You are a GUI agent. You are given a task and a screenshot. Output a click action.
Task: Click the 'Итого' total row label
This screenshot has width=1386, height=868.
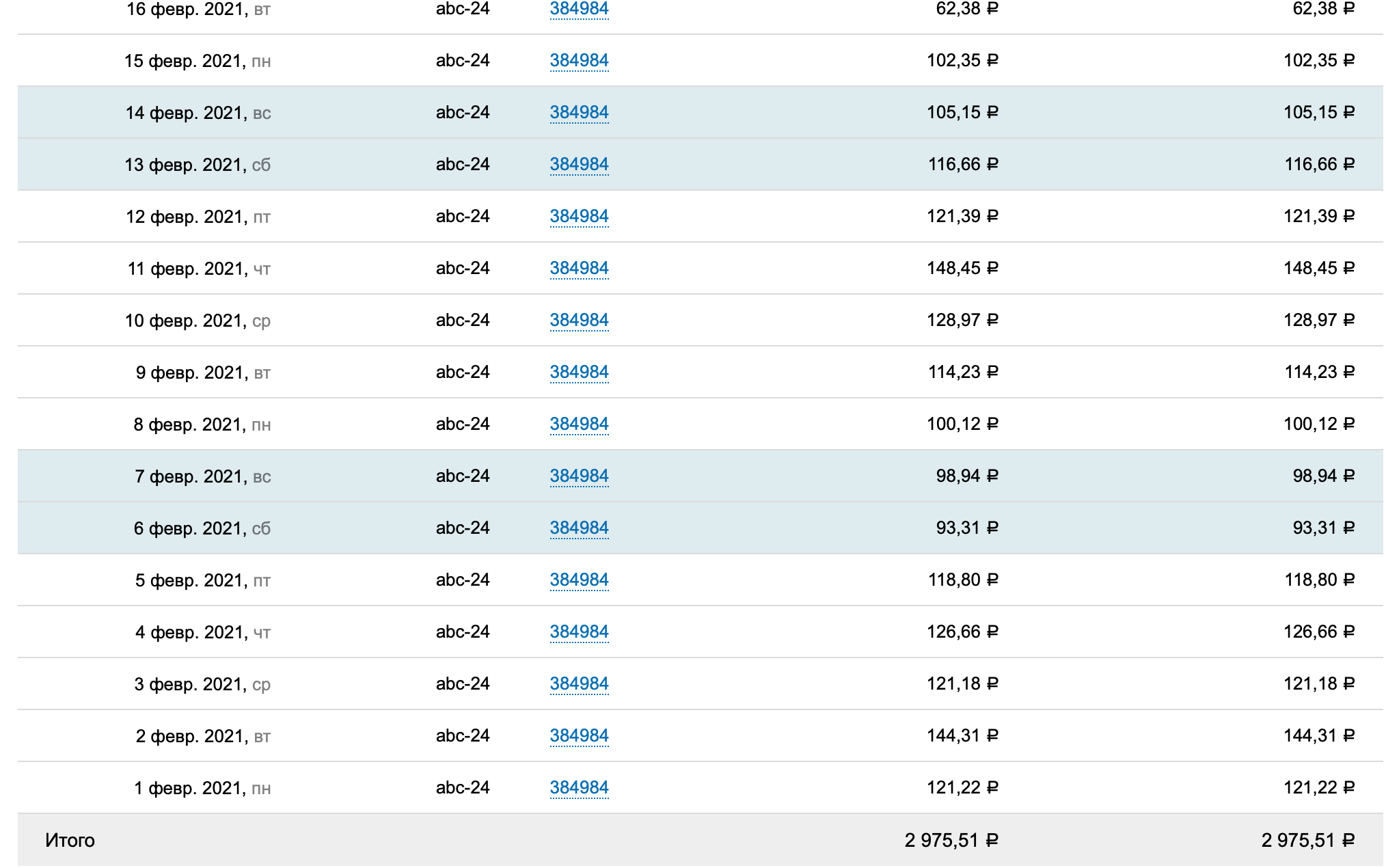coord(70,840)
